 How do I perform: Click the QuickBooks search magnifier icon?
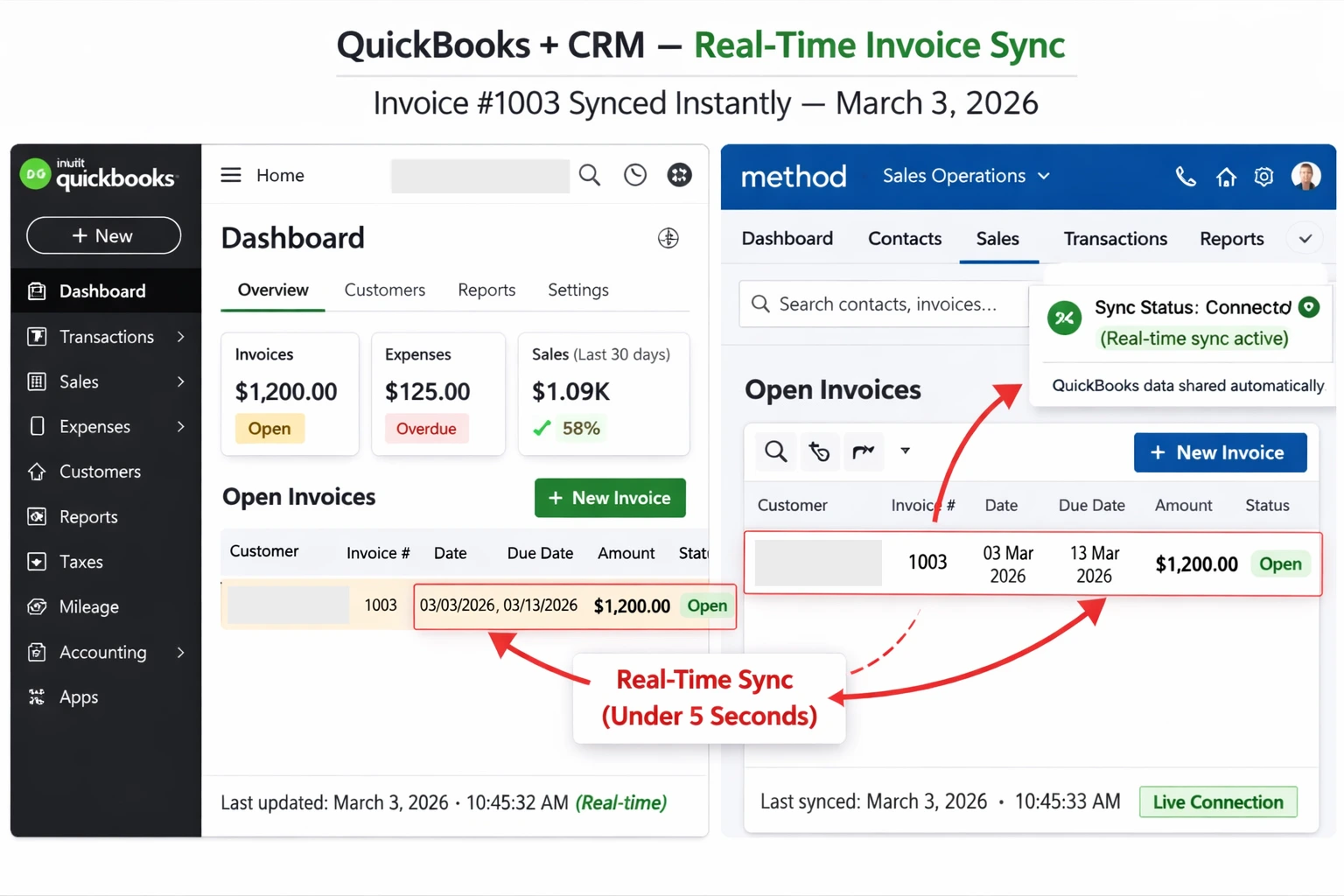tap(590, 175)
